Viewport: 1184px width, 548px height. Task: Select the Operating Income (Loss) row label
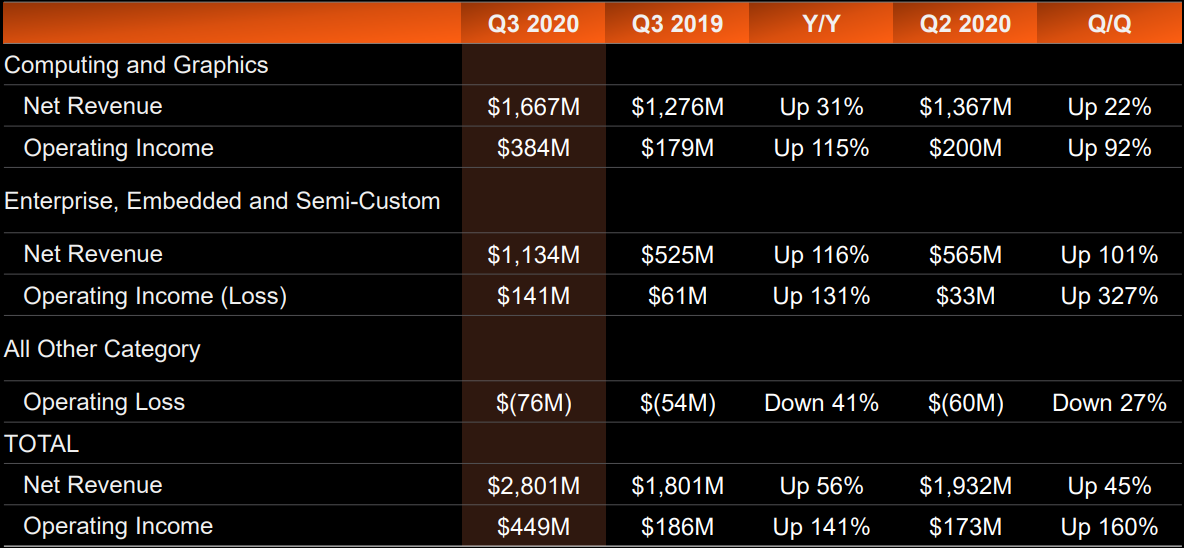click(155, 297)
